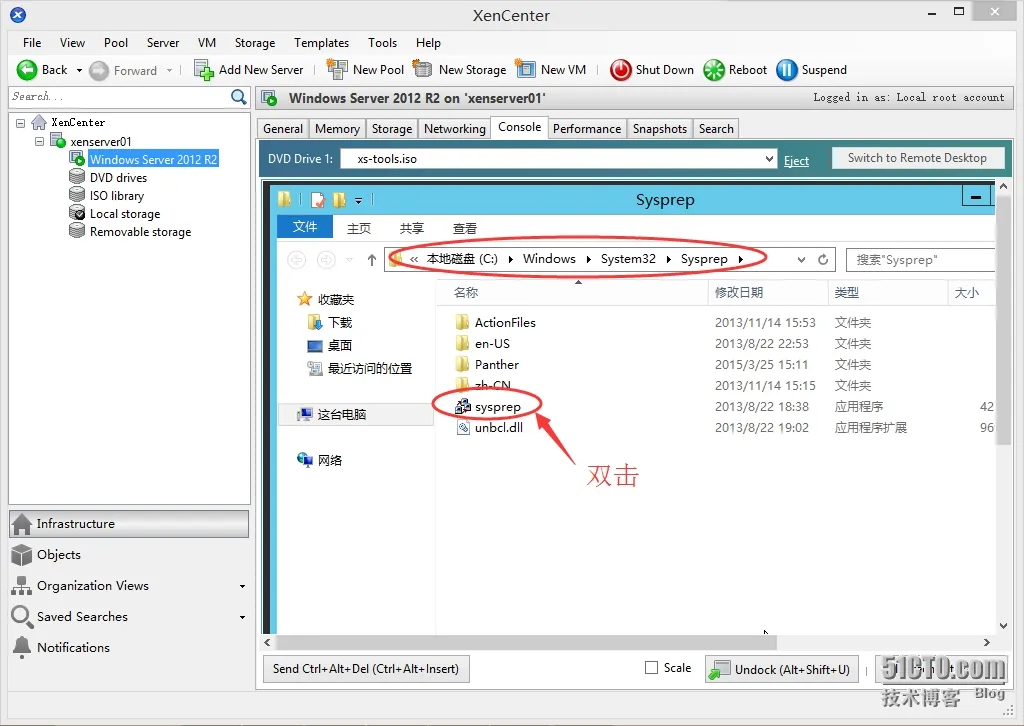
Task: Click Switch to Remote Desktop button
Action: 917,158
